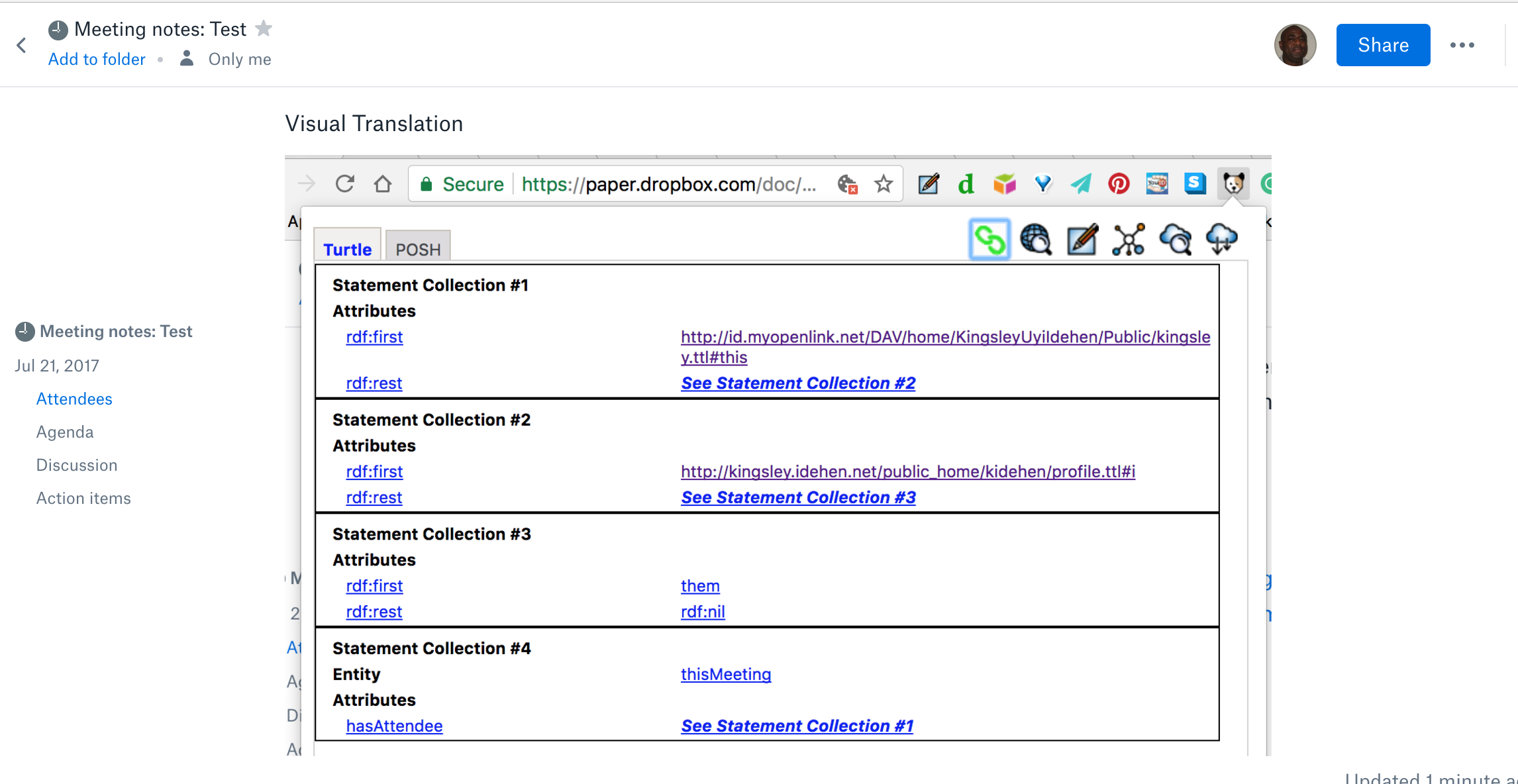Switch to the POSH tab

coord(417,248)
